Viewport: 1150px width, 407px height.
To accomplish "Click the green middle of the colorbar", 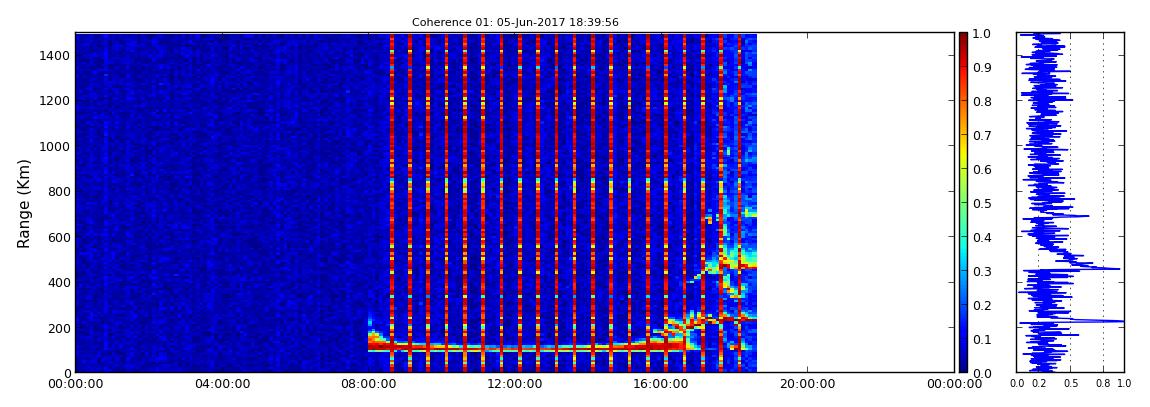I will (x=963, y=203).
